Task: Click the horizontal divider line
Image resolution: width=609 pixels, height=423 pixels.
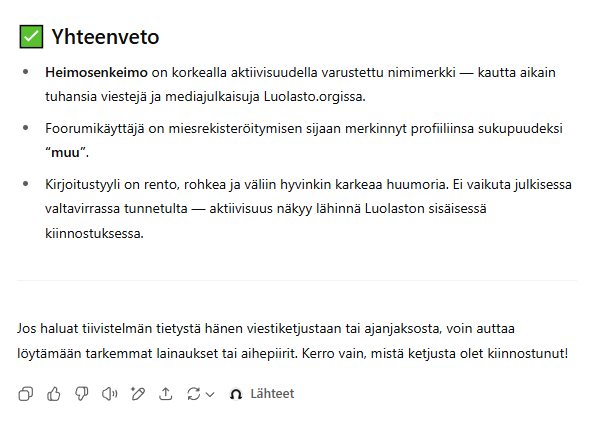Action: [x=297, y=280]
